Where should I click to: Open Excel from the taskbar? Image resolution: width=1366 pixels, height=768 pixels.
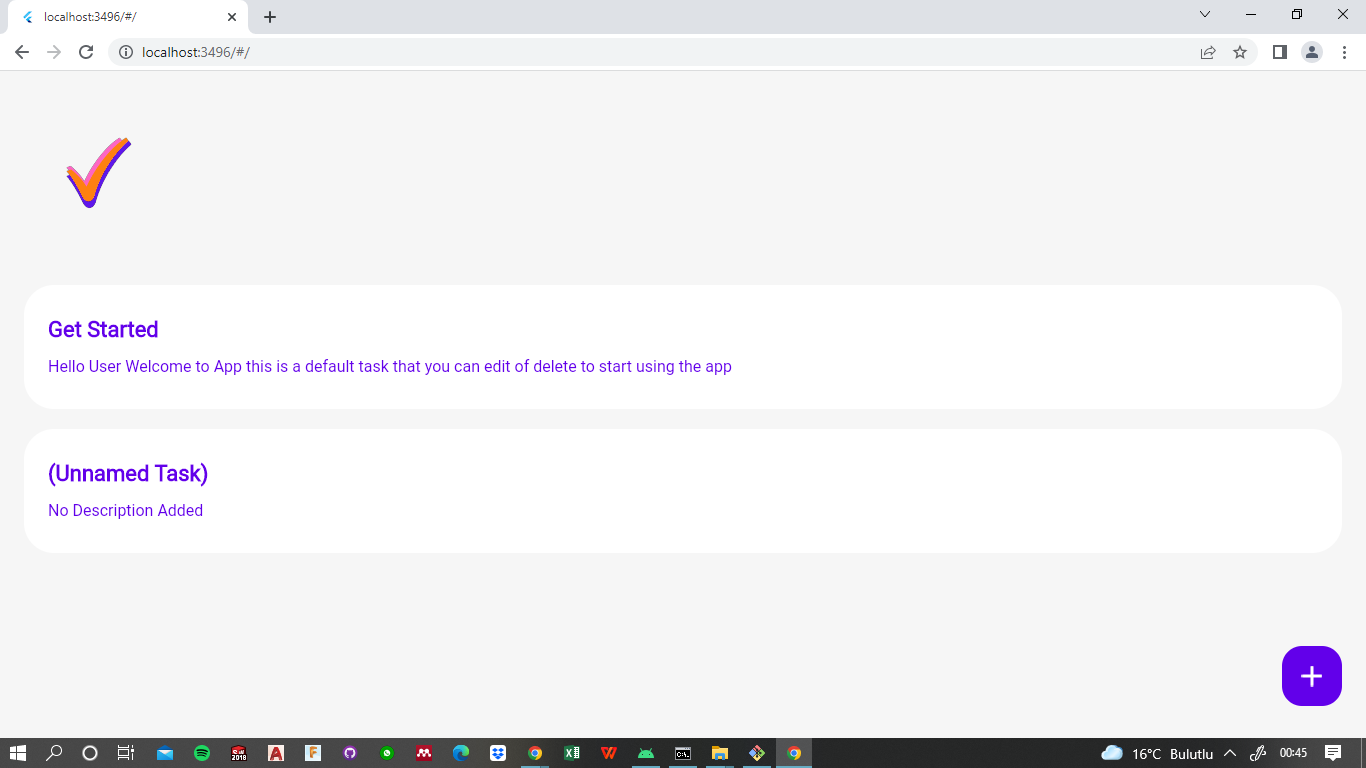pyautogui.click(x=572, y=753)
